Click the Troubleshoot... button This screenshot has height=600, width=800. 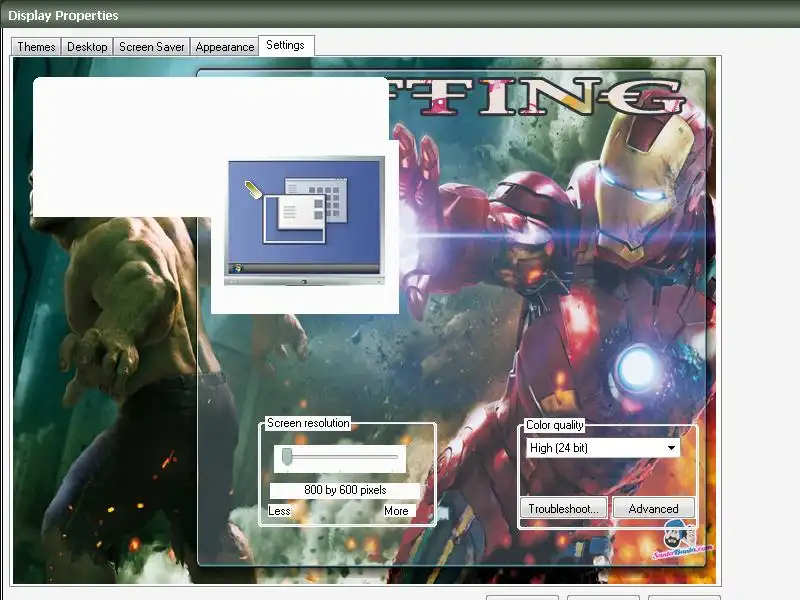click(x=564, y=509)
